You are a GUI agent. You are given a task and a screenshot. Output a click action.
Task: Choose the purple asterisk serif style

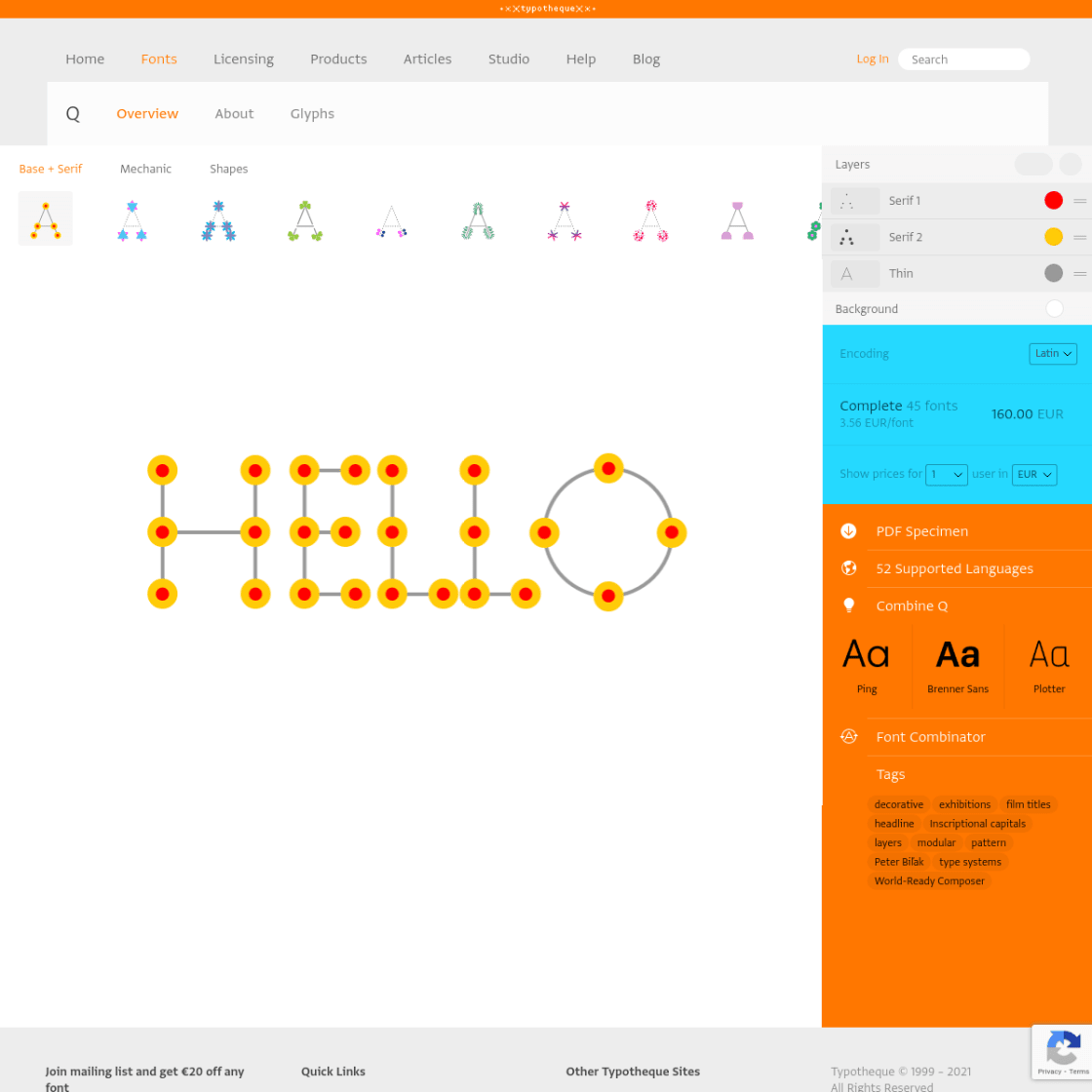click(565, 220)
